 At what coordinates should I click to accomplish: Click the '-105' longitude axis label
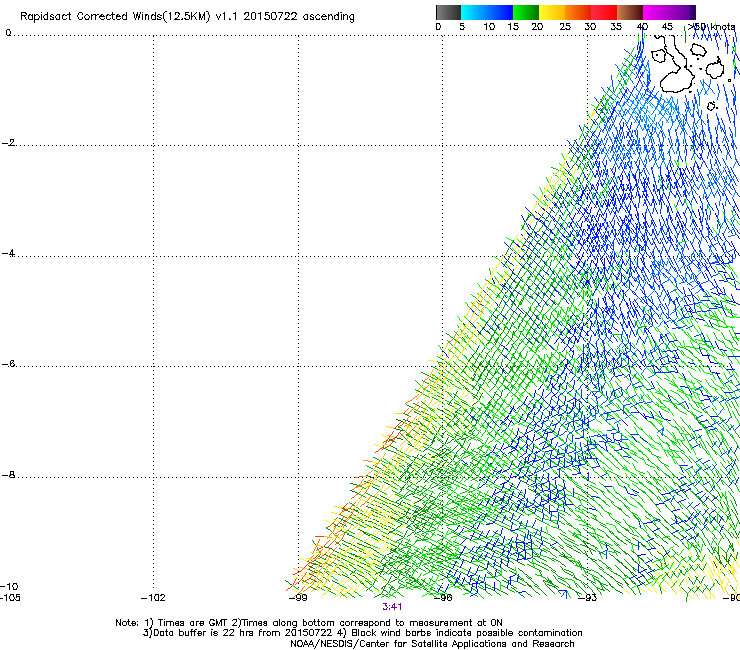point(10,598)
